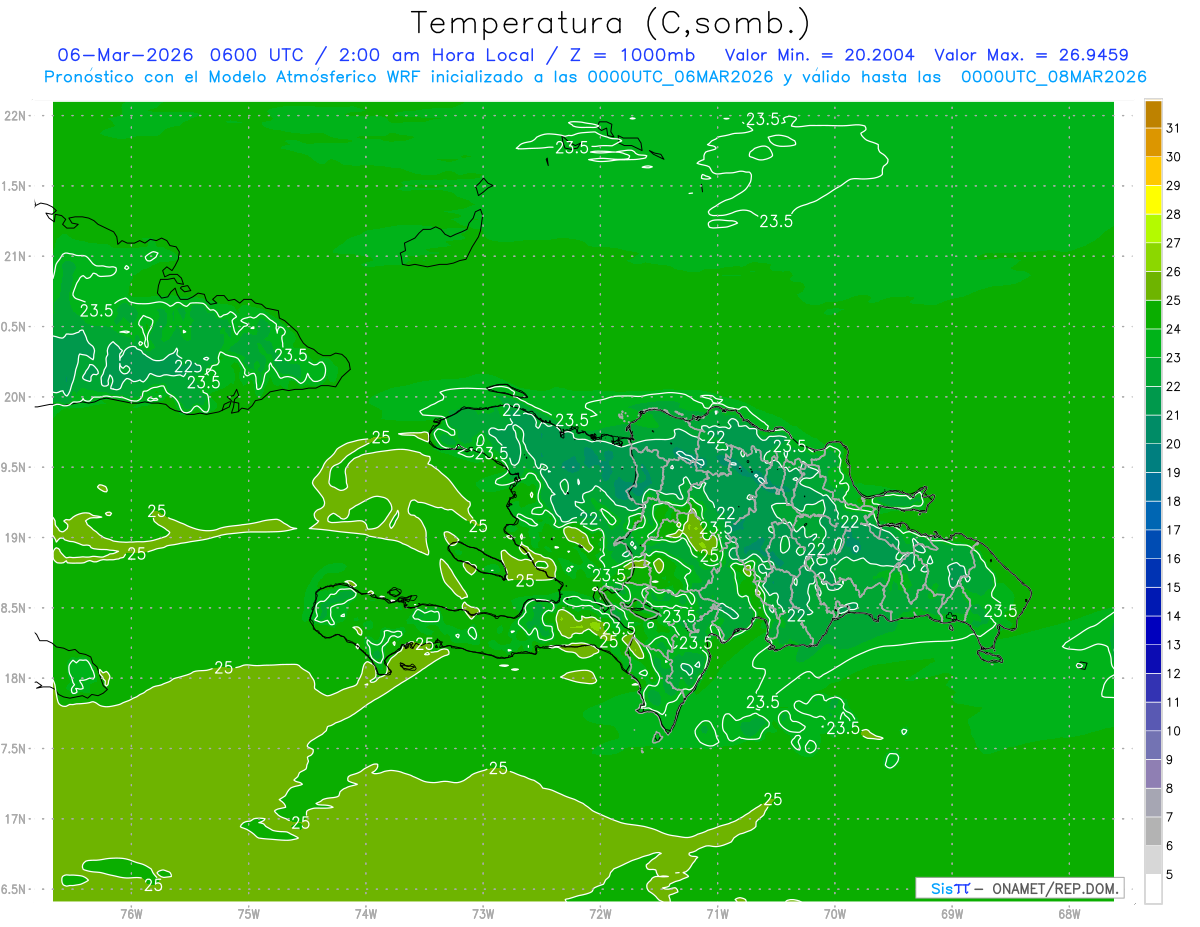Click the '76W' longitude axis label
This screenshot has height=927, width=1200.
(x=131, y=914)
